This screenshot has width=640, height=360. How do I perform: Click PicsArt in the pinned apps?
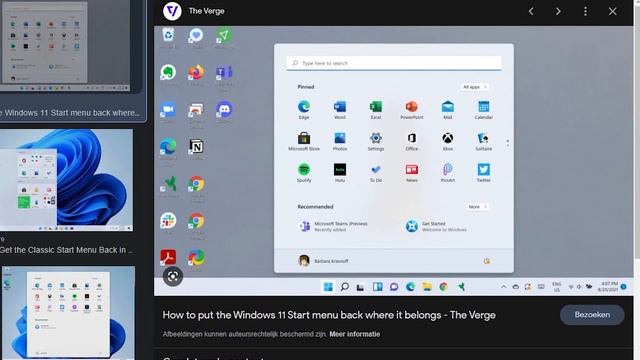[447, 173]
